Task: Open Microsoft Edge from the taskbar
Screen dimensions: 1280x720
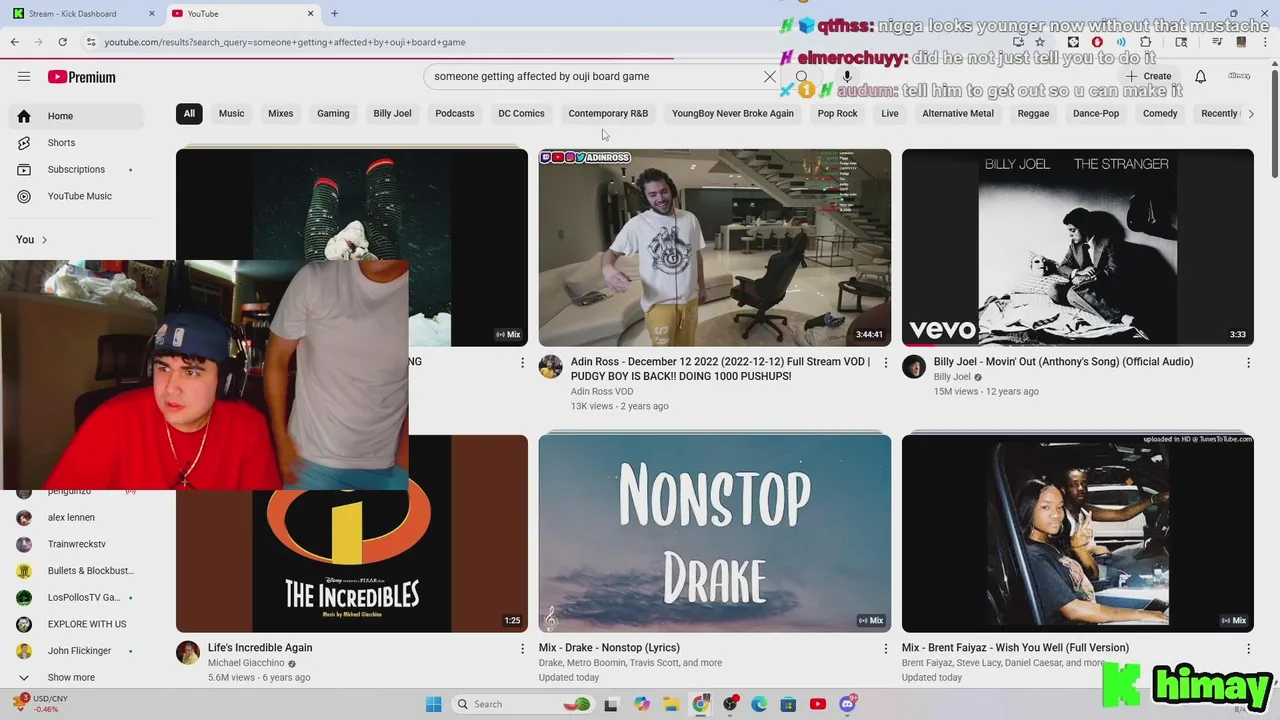Action: [x=759, y=704]
